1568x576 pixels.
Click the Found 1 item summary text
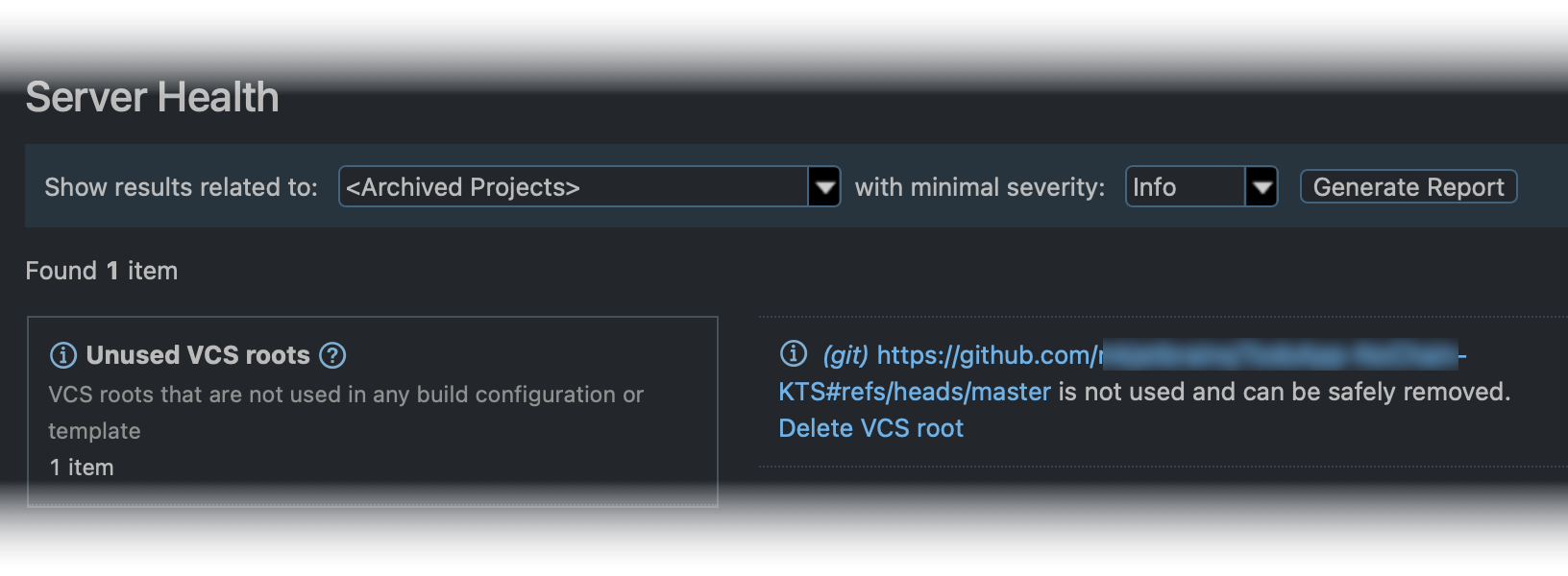[x=101, y=270]
